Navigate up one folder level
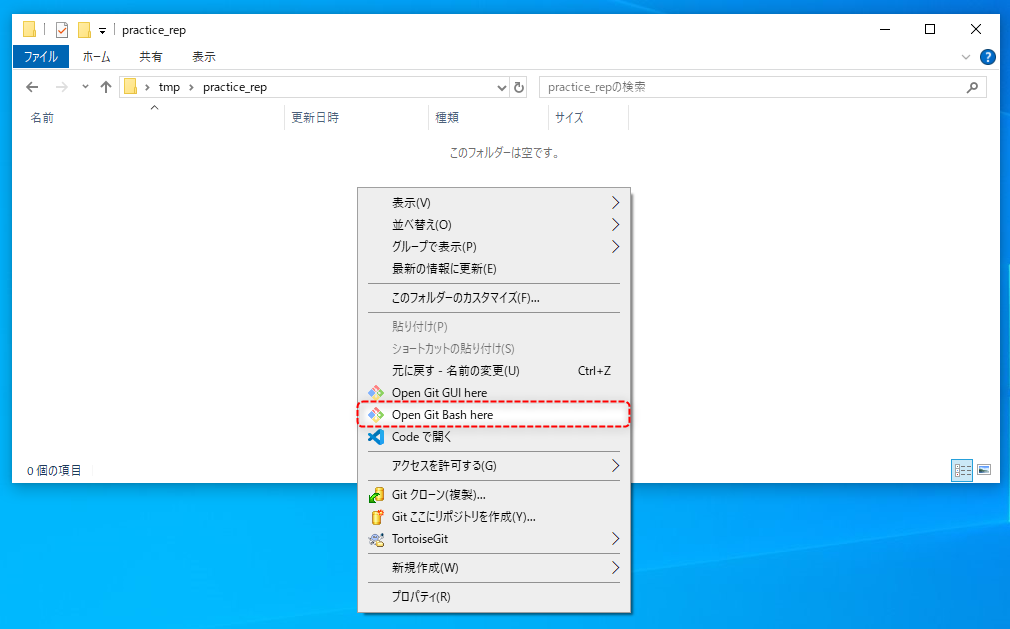This screenshot has width=1010, height=629. pos(106,87)
